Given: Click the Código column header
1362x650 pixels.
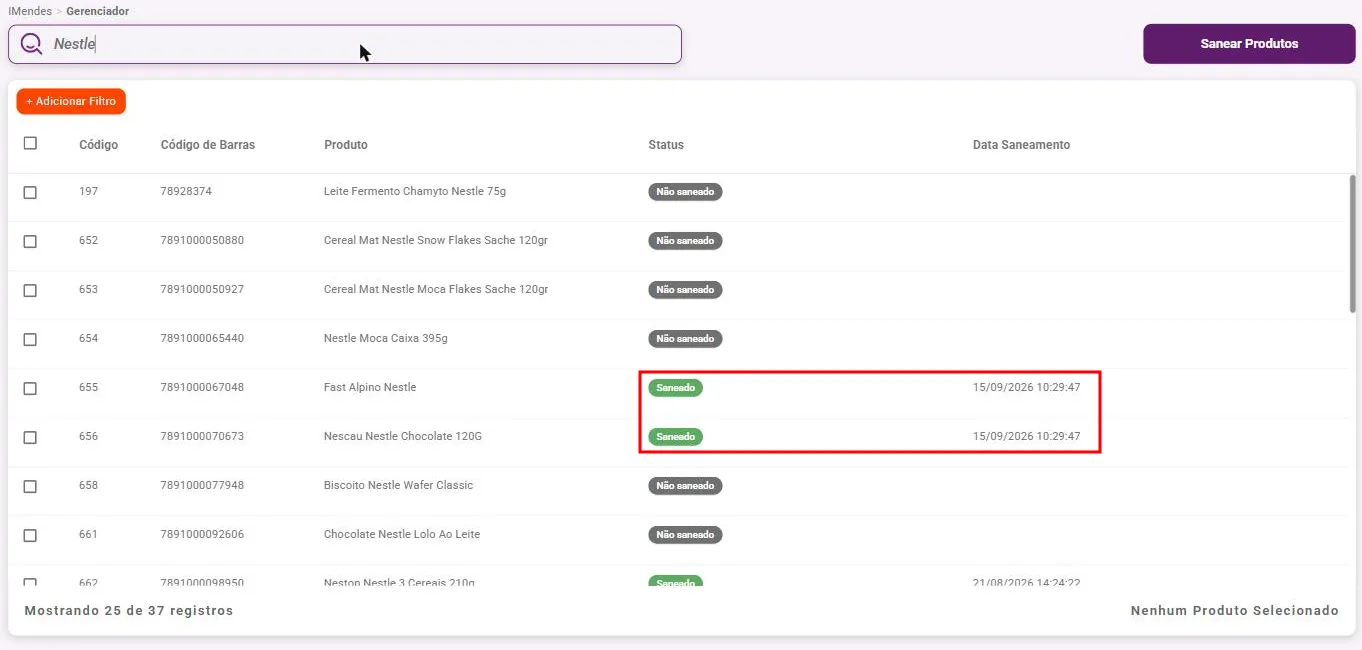Looking at the screenshot, I should coord(98,145).
